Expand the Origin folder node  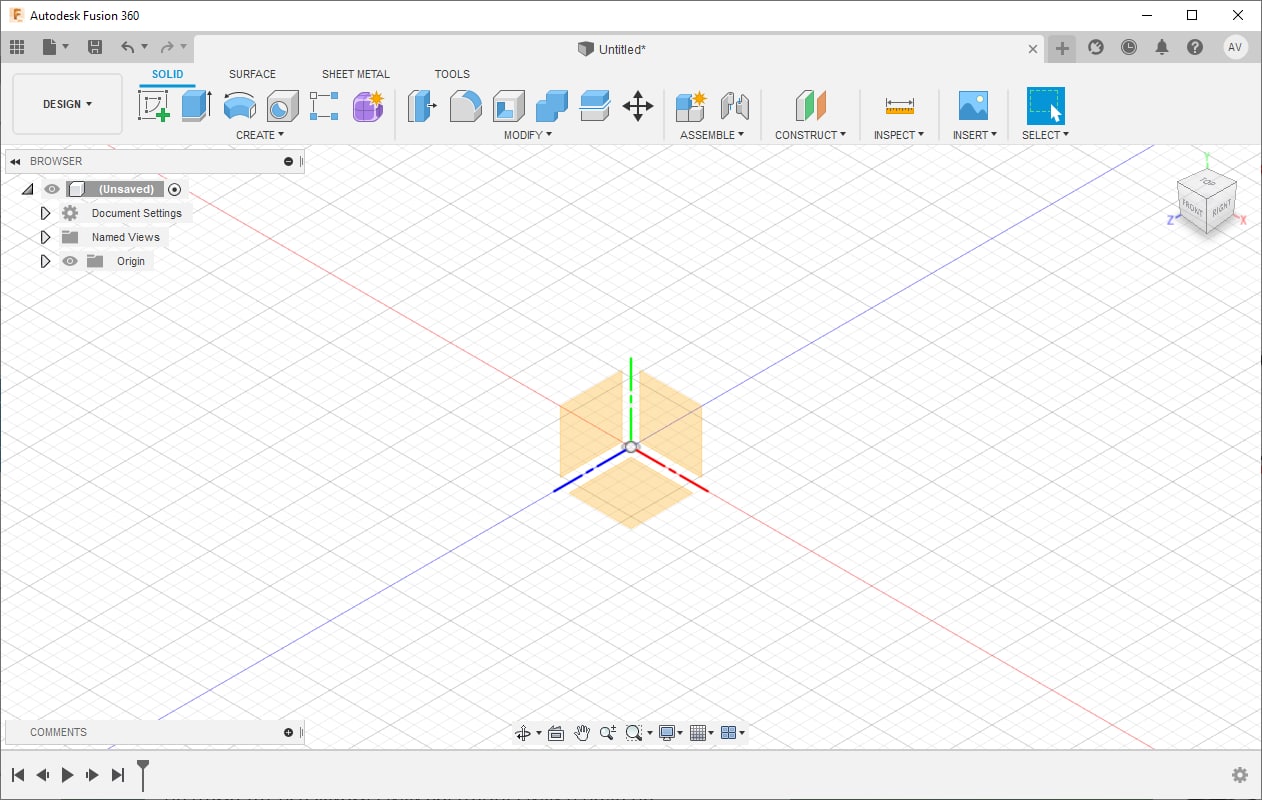[45, 261]
